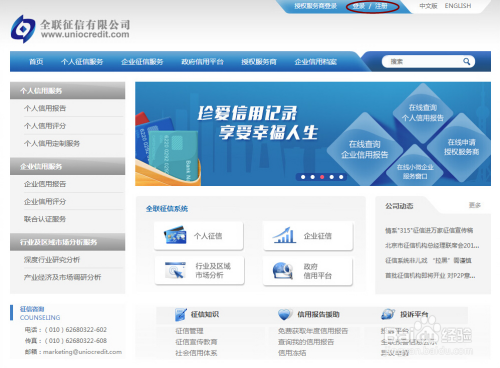Click the search magnifier icon

click(466, 61)
